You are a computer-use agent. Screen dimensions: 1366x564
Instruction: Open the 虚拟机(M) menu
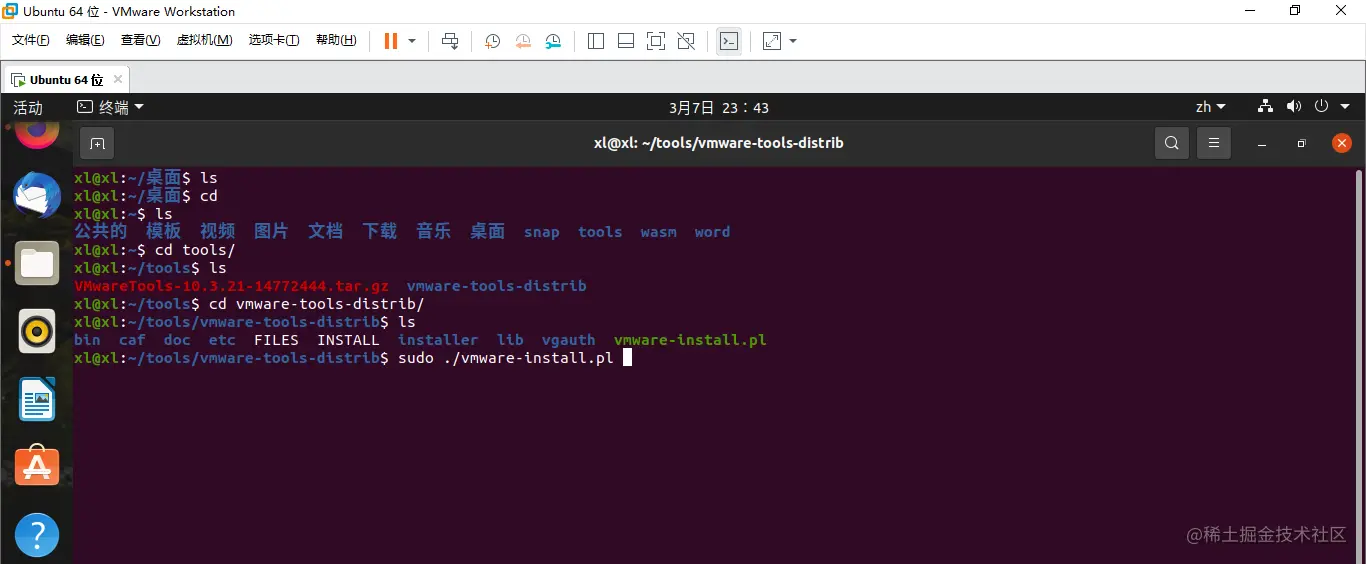[x=204, y=40]
